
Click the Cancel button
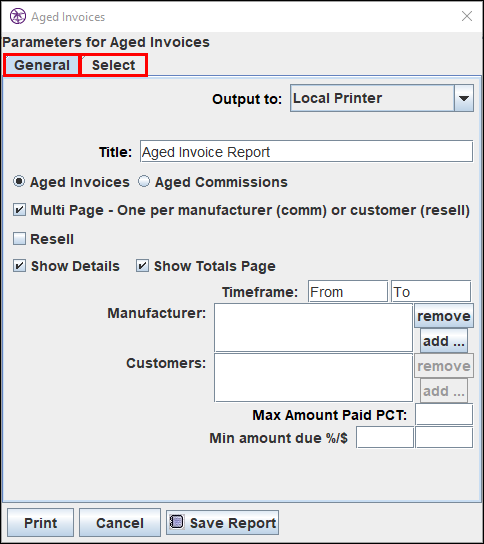point(120,523)
